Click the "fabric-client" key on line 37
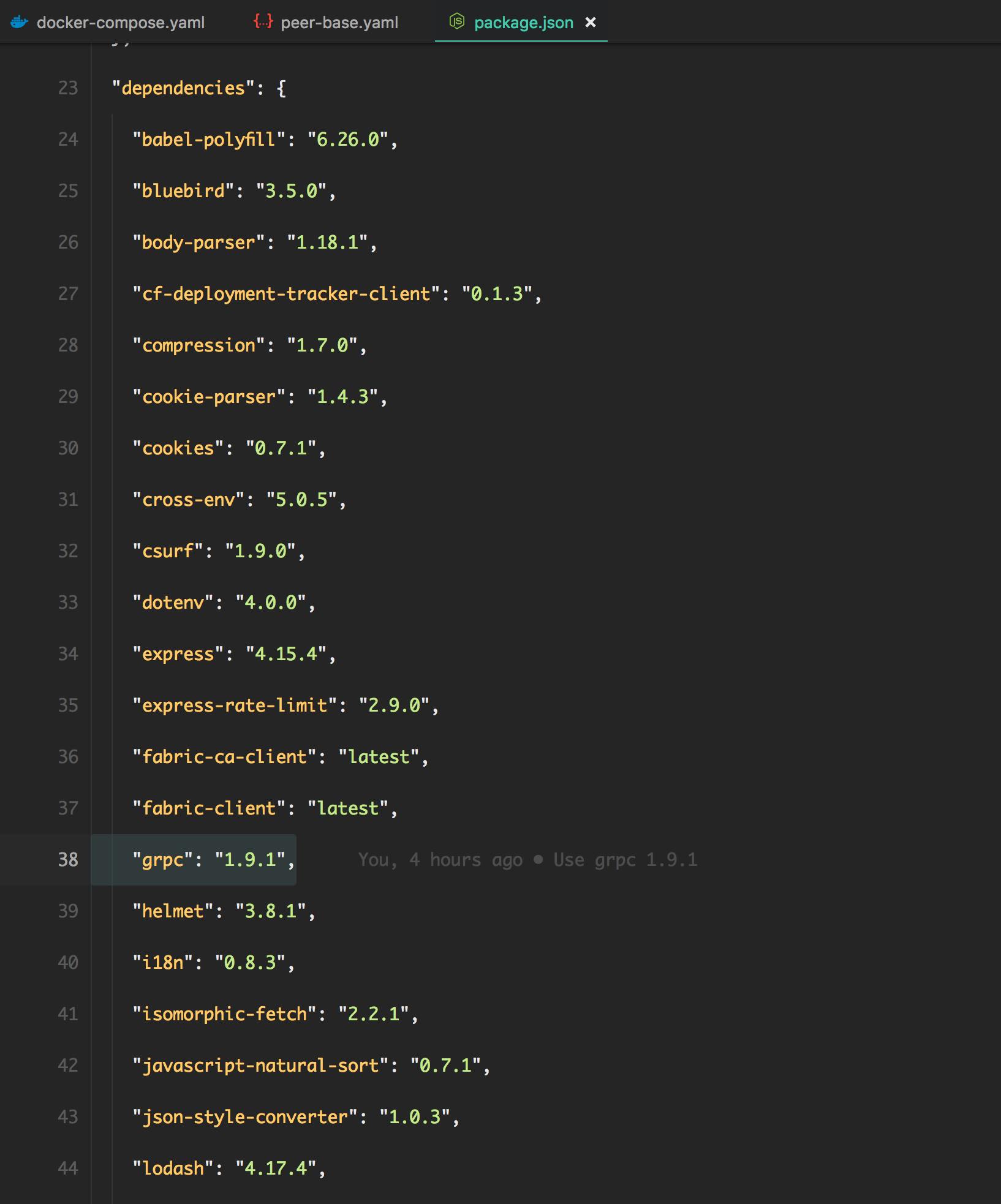The image size is (1001, 1204). click(209, 808)
